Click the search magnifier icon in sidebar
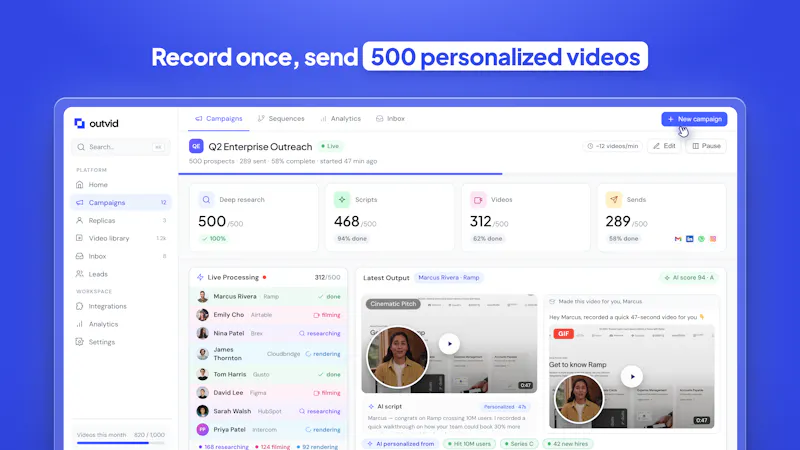This screenshot has width=800, height=450. click(81, 147)
